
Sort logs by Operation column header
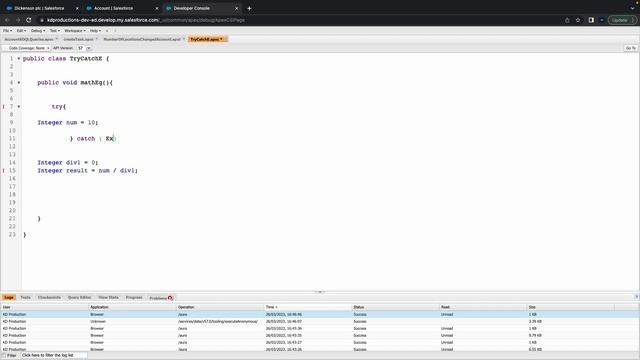tap(220, 307)
